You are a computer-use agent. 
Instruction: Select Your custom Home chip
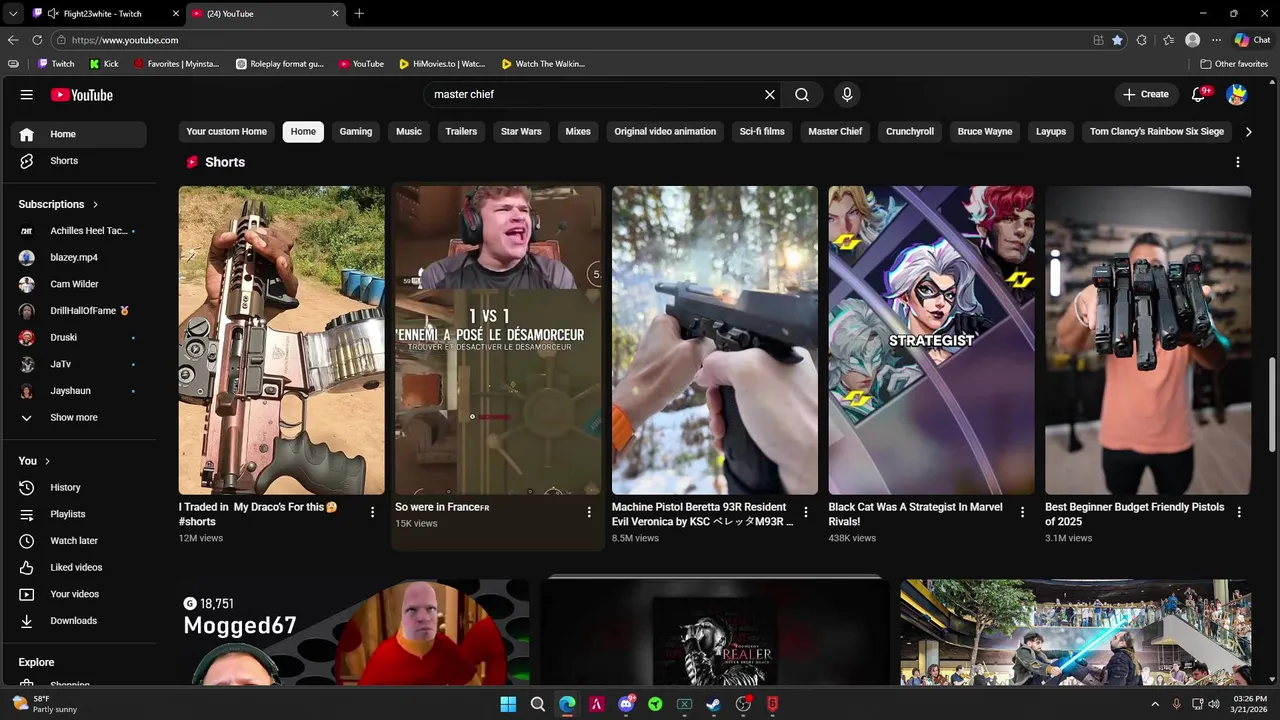pos(227,131)
